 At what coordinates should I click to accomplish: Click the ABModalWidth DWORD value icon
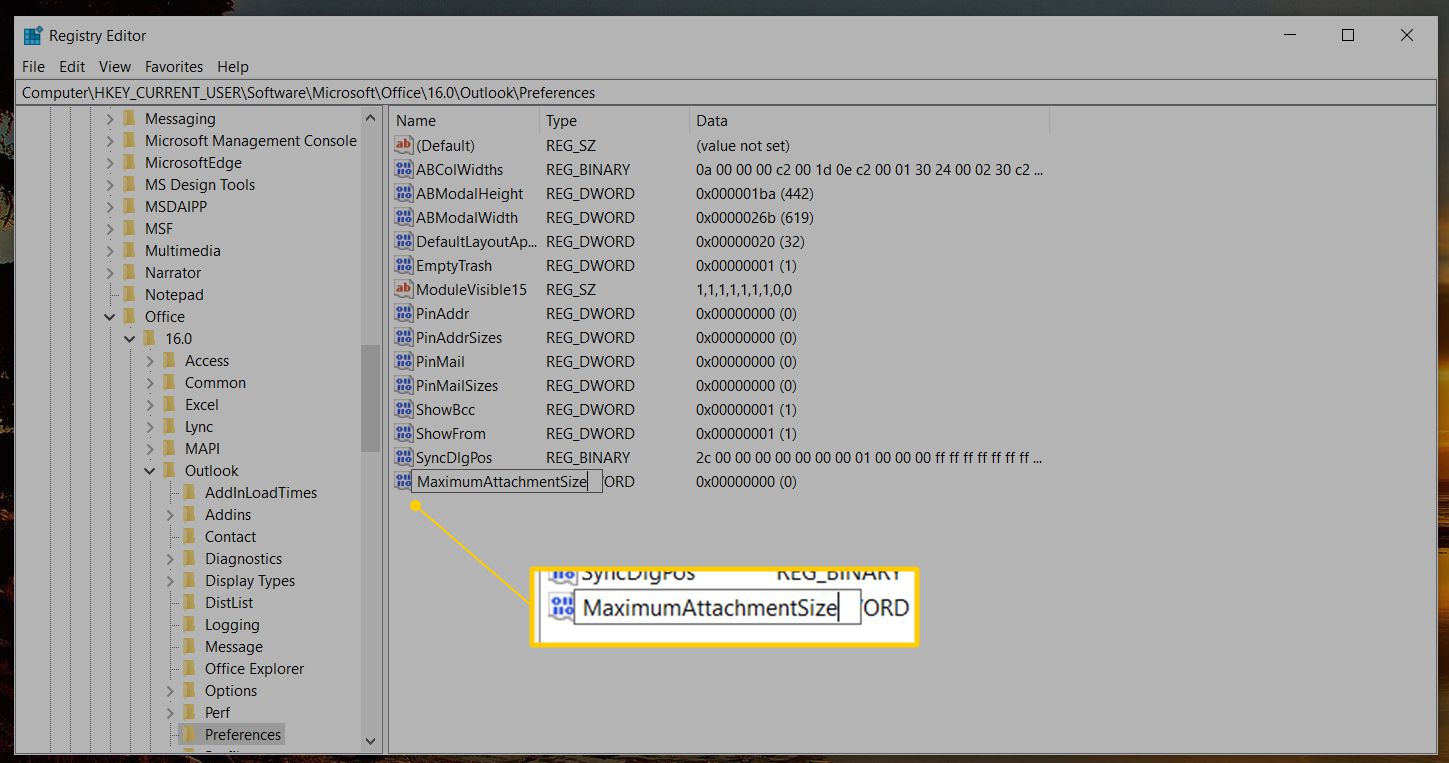point(403,217)
